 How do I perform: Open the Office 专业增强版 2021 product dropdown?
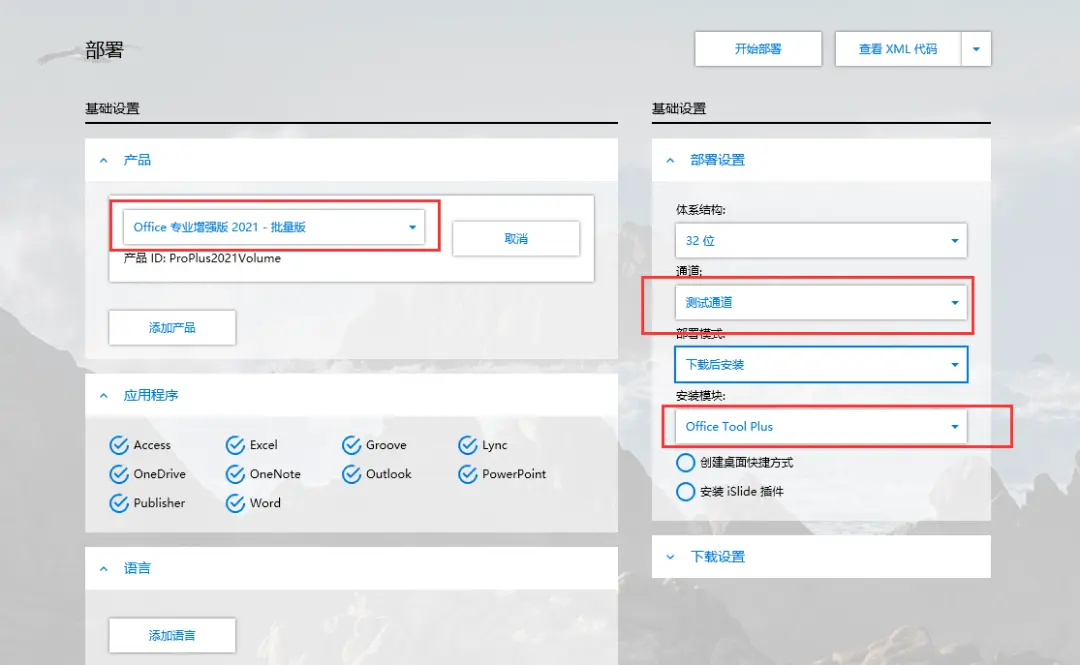274,227
